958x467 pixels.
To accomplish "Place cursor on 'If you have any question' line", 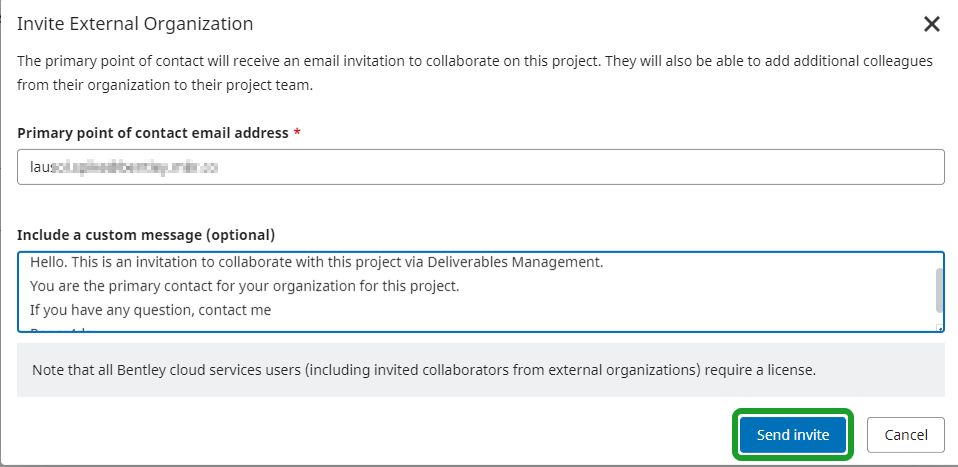I will 150,310.
